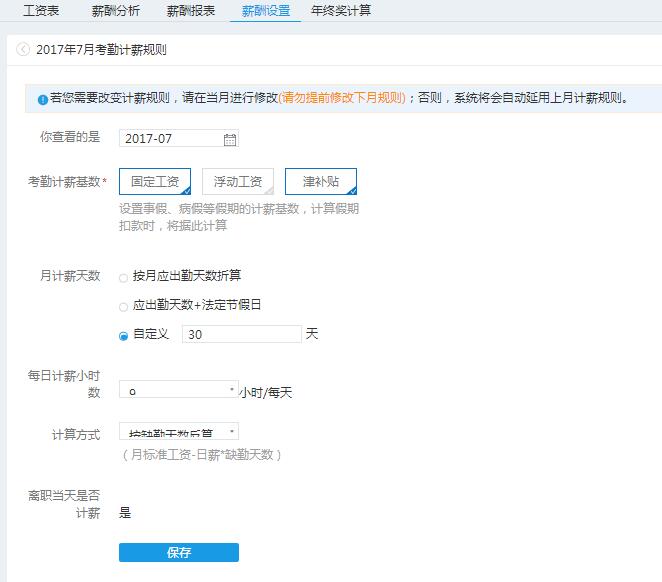Open the 薪酬报表 tab
This screenshot has width=662, height=582.
point(191,11)
